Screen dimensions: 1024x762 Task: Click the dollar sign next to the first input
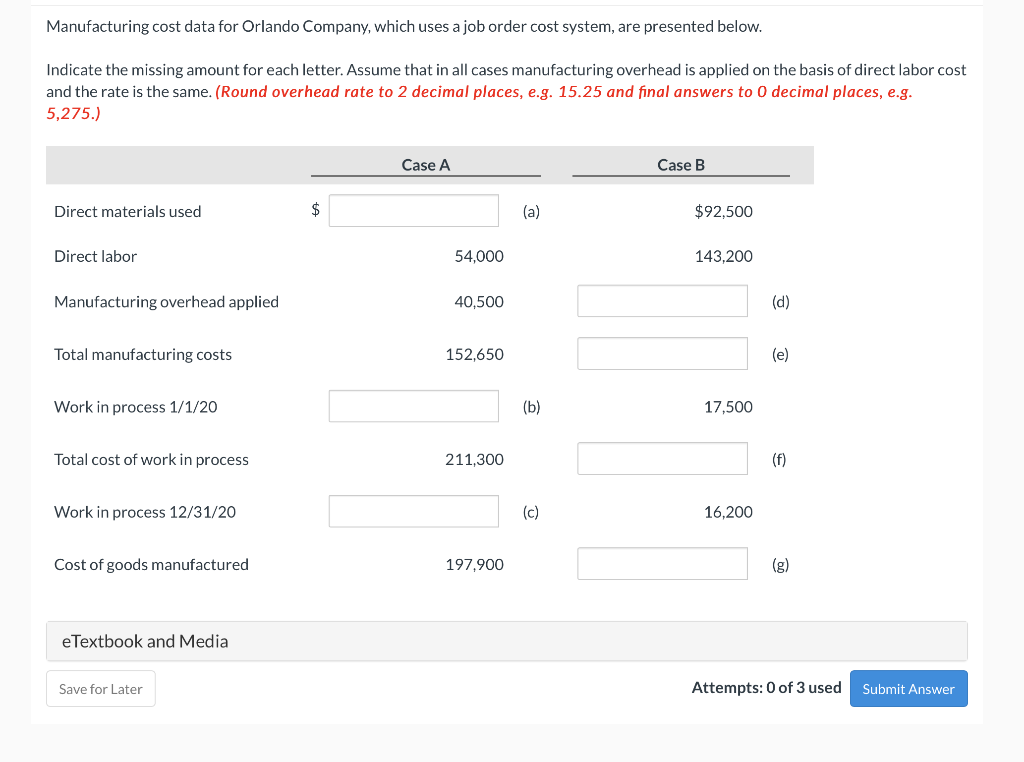pyautogui.click(x=316, y=210)
